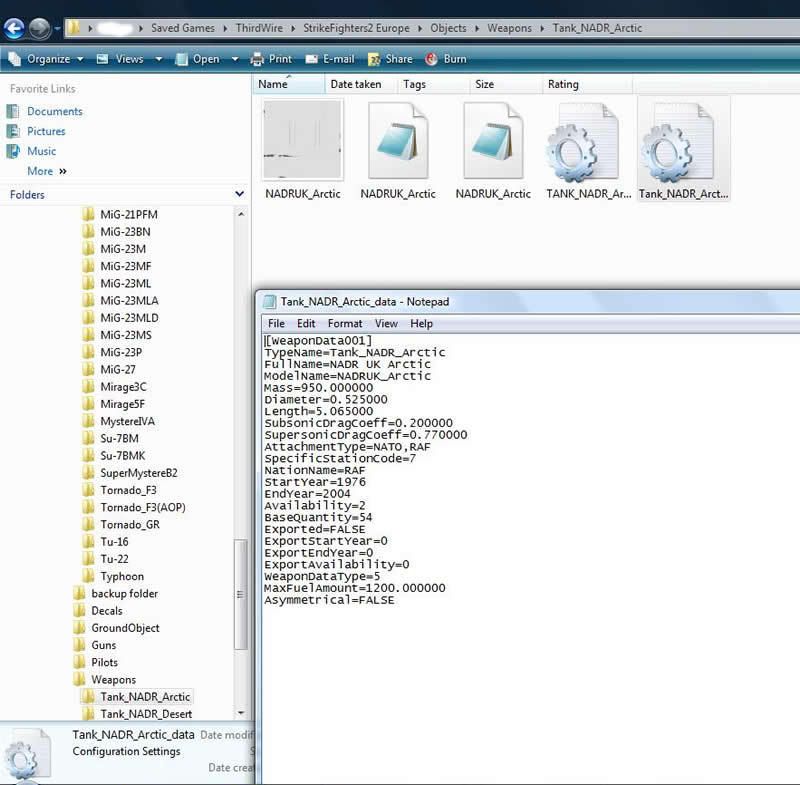800x785 pixels.
Task: Click the folder tree scroll up arrow
Action: [x=241, y=214]
